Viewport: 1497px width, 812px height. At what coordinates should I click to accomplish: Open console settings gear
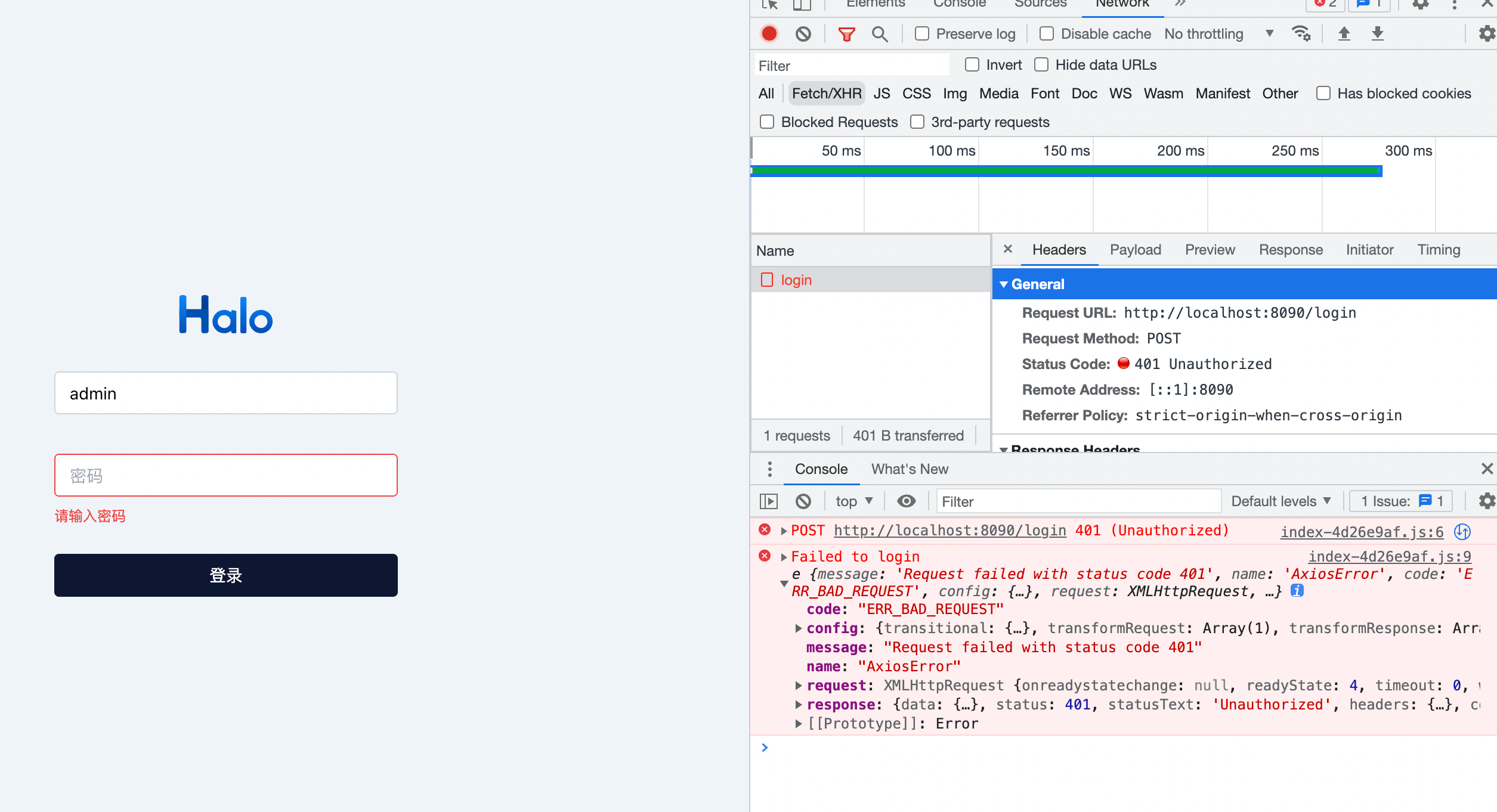coord(1487,501)
